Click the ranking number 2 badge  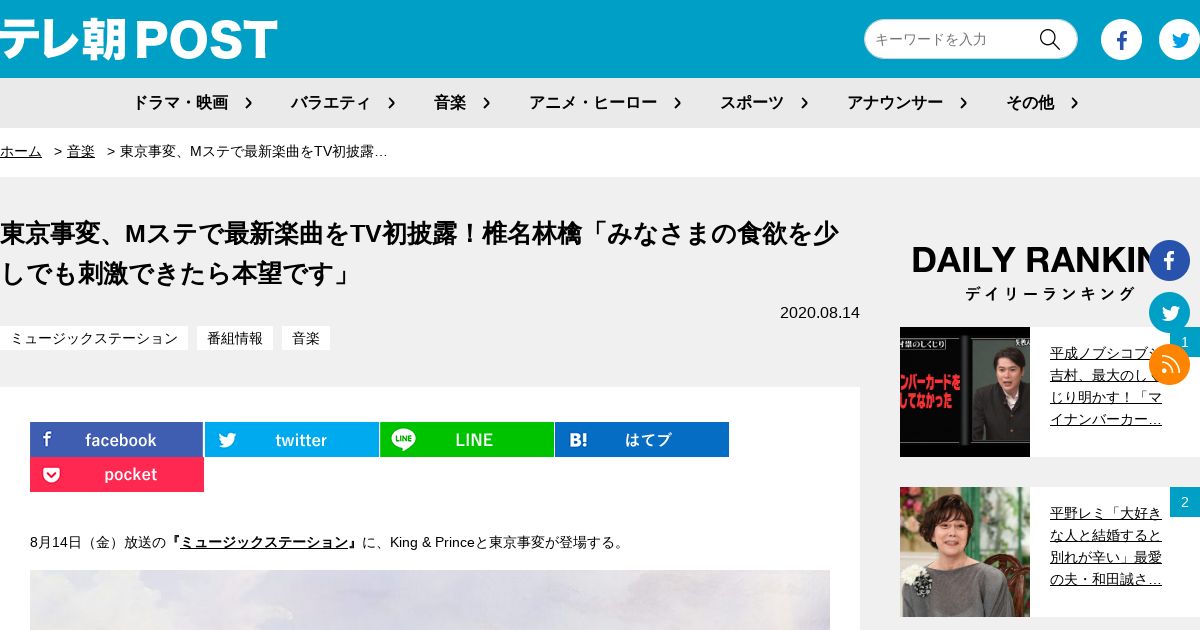click(x=1185, y=502)
